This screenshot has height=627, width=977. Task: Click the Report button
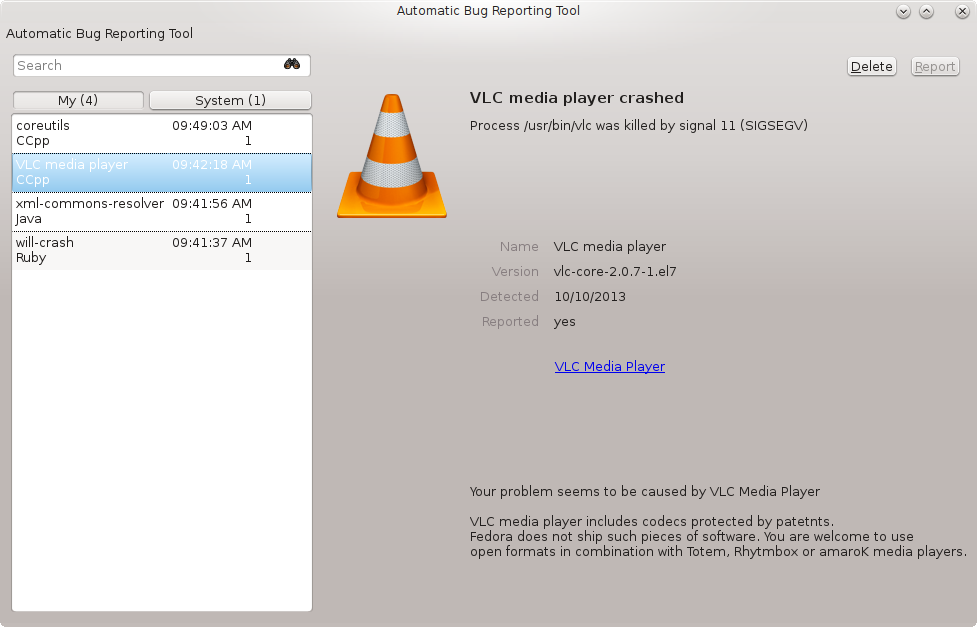[x=935, y=67]
